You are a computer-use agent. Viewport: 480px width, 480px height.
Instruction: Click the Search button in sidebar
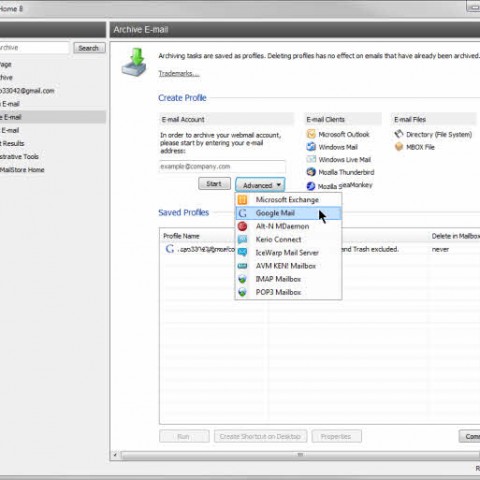click(89, 48)
